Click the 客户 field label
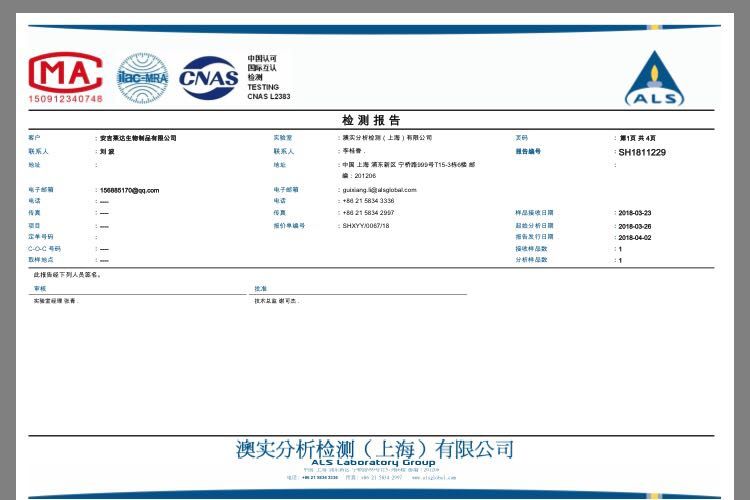This screenshot has width=750, height=500. pos(34,138)
